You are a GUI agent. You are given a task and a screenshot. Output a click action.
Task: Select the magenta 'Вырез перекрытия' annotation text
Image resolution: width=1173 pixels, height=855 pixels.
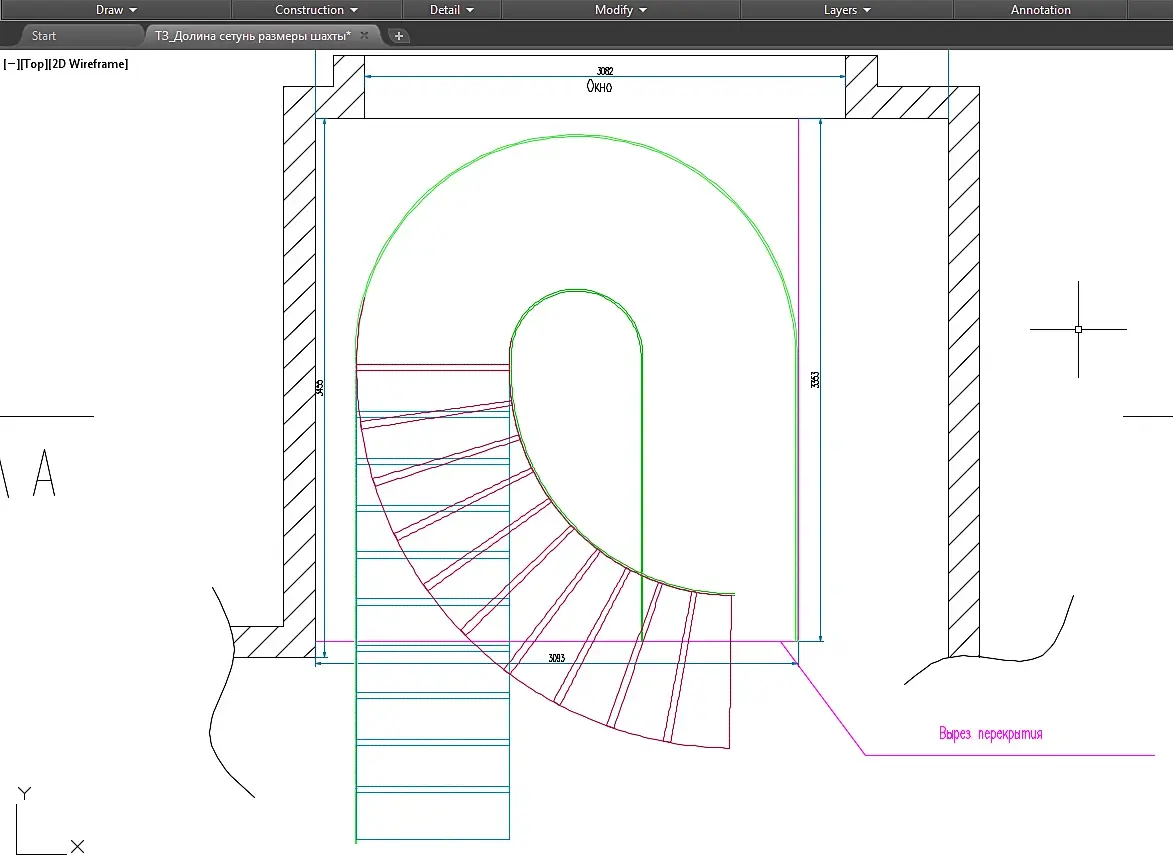[x=990, y=734]
